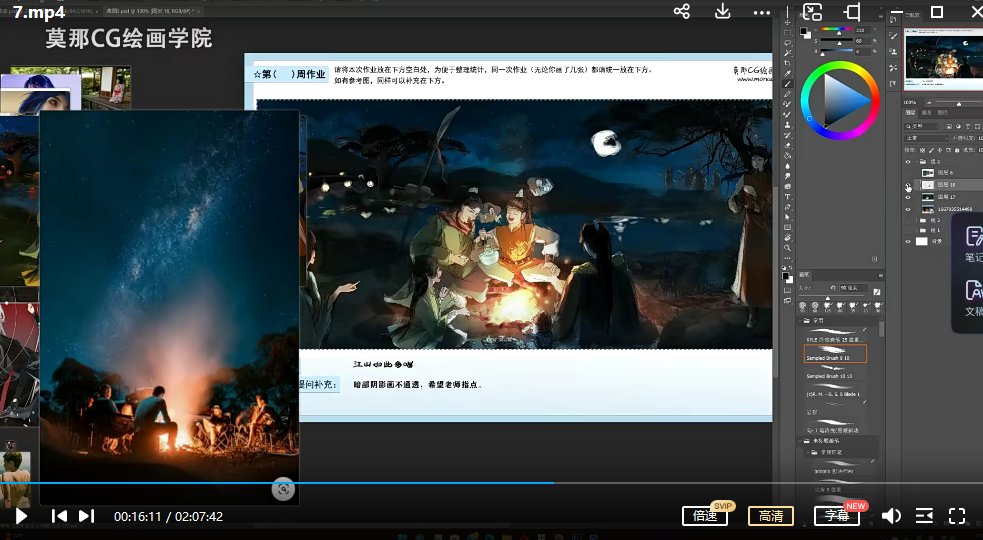Mute the video volume speaker icon
Screen dimensions: 983x540
[890, 516]
